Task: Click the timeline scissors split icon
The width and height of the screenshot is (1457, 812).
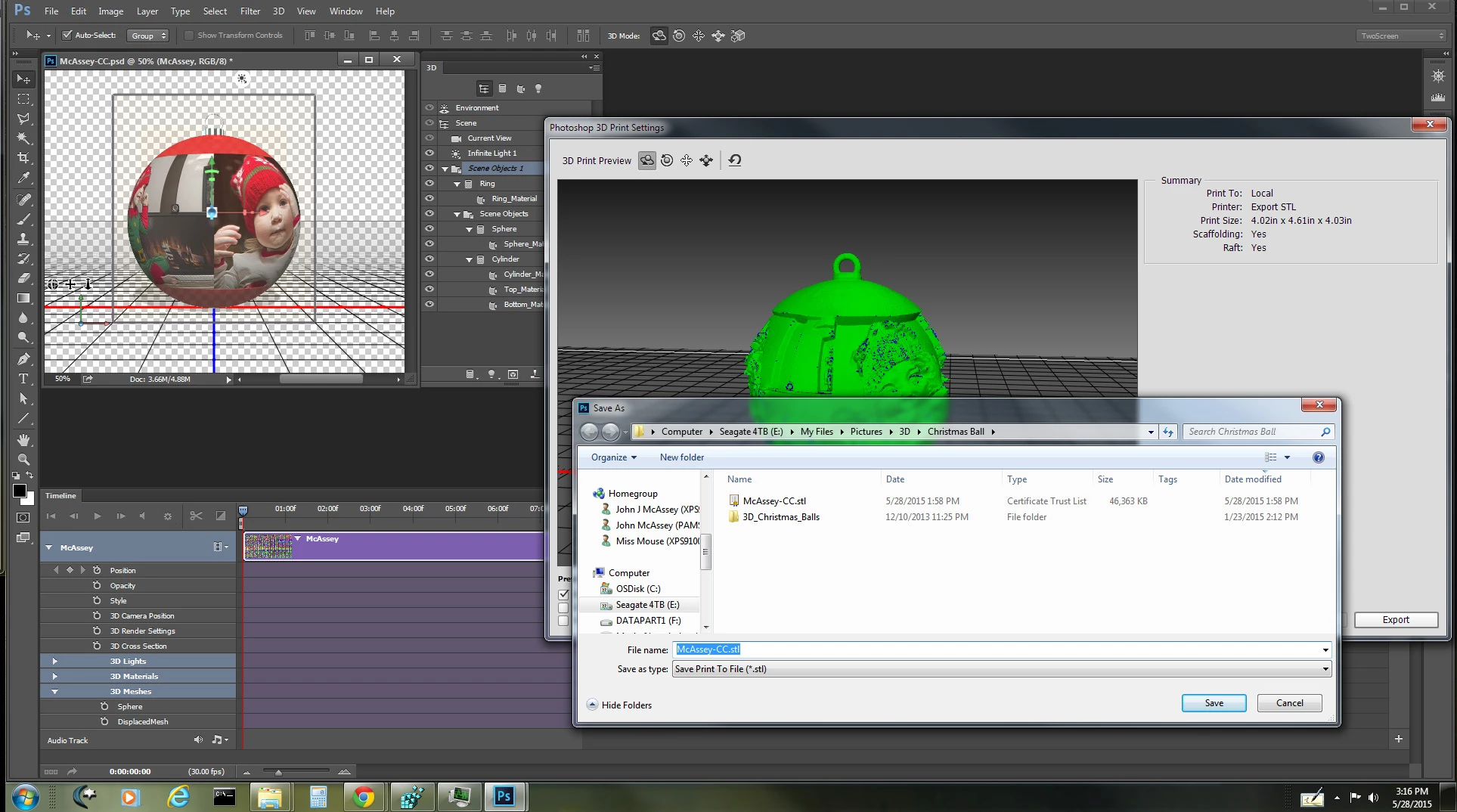Action: (x=196, y=516)
